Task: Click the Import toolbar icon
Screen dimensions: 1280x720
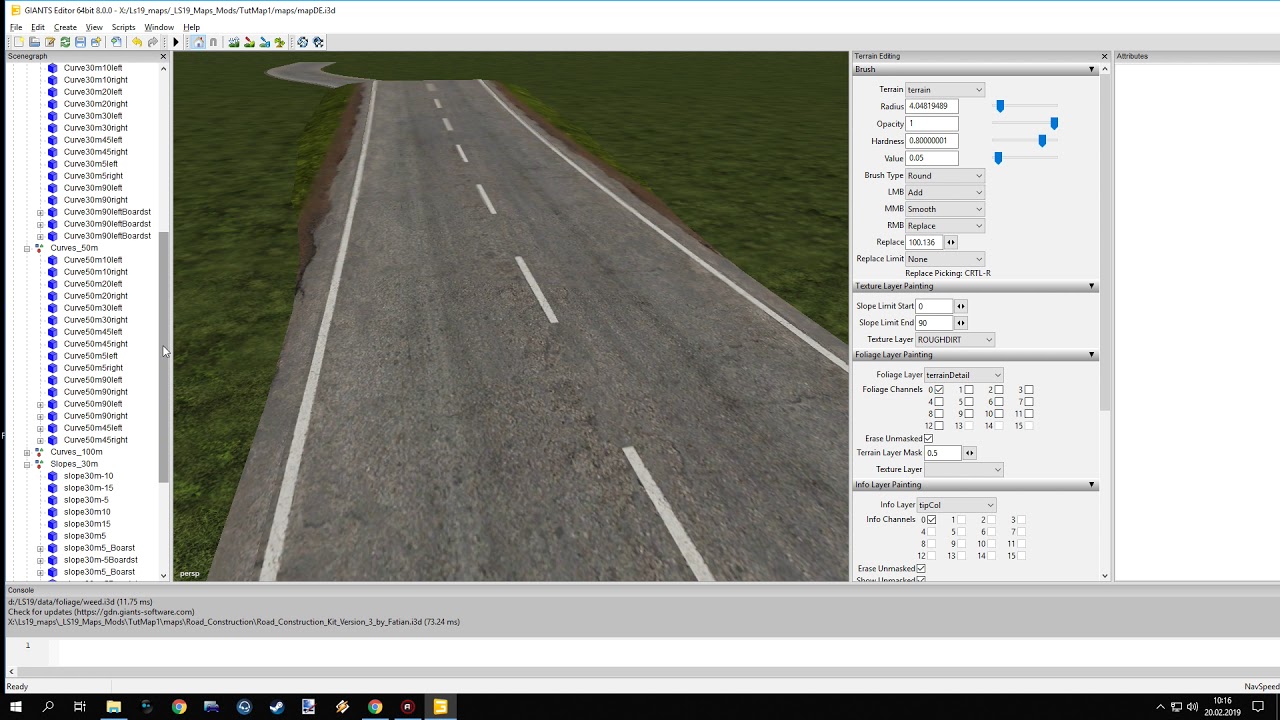Action: (116, 42)
